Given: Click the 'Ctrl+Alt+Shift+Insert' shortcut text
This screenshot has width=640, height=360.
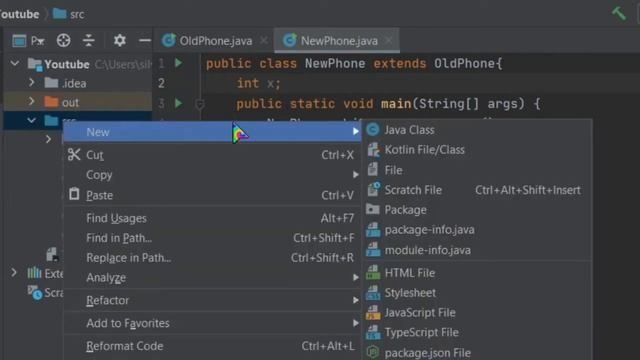Looking at the screenshot, I should [x=528, y=190].
